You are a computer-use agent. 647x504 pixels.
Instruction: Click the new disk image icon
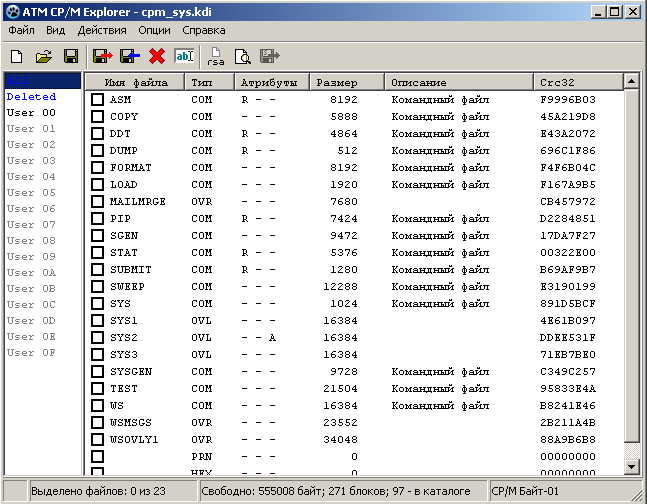(17, 56)
